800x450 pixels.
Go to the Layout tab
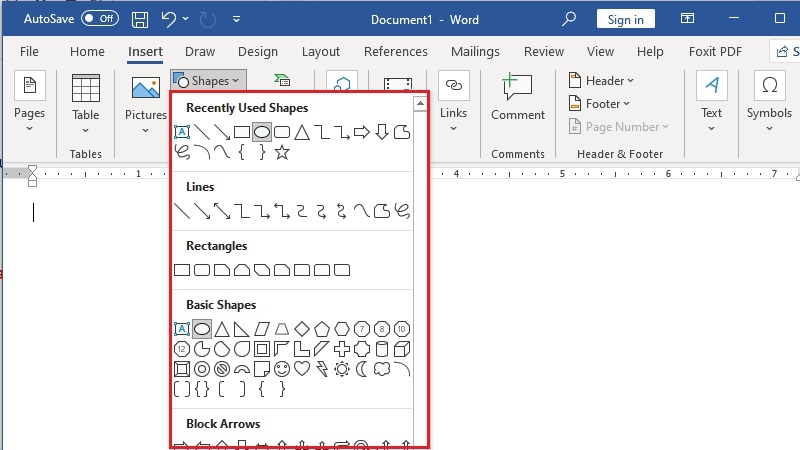tap(320, 52)
